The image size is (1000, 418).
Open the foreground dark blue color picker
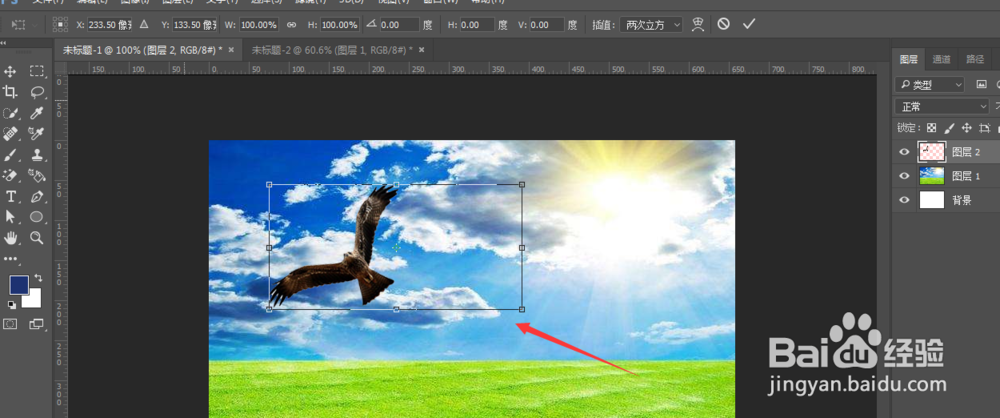[17, 284]
